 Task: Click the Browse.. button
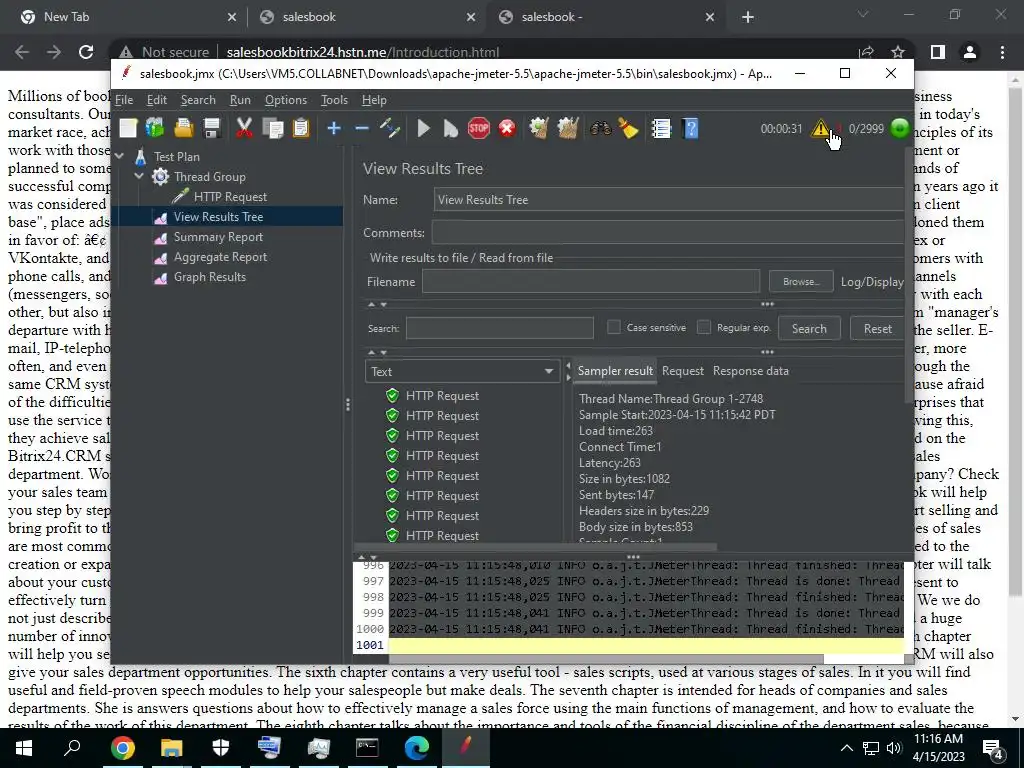coord(801,282)
